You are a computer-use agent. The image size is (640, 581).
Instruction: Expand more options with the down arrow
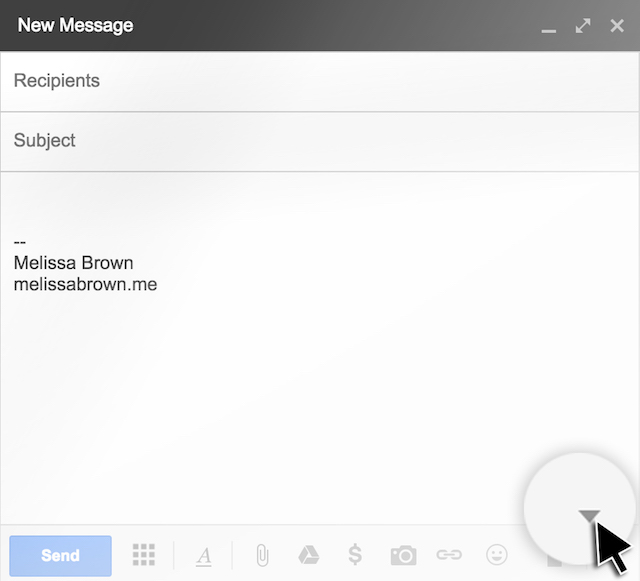(589, 516)
